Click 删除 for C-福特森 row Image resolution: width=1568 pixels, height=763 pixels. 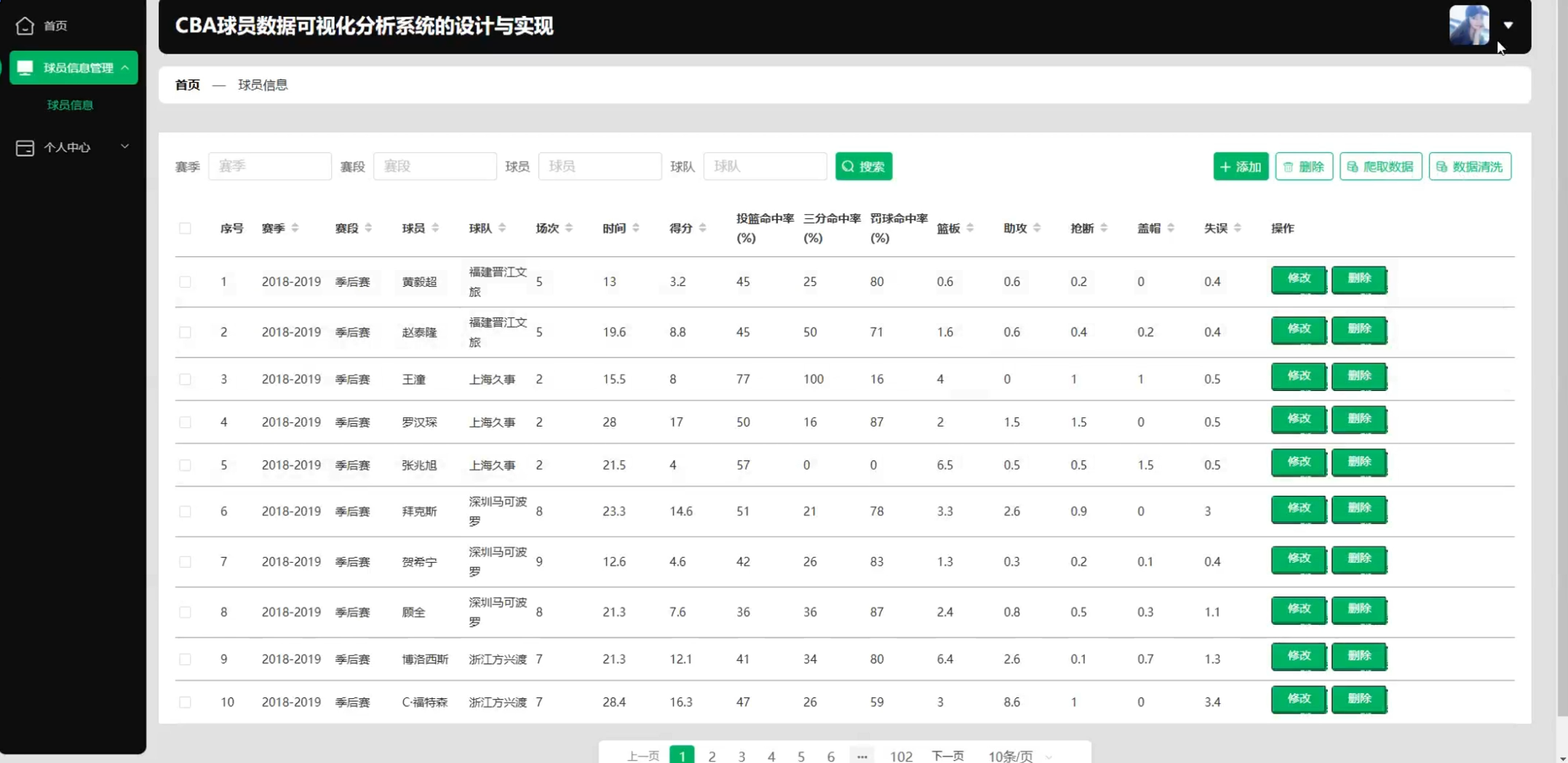[x=1359, y=700]
